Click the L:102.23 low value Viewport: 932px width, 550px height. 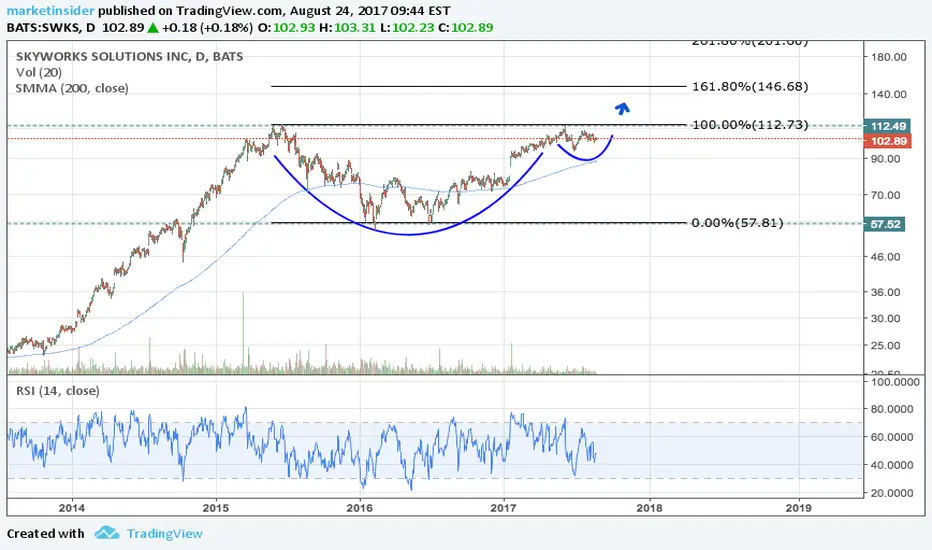click(x=407, y=27)
